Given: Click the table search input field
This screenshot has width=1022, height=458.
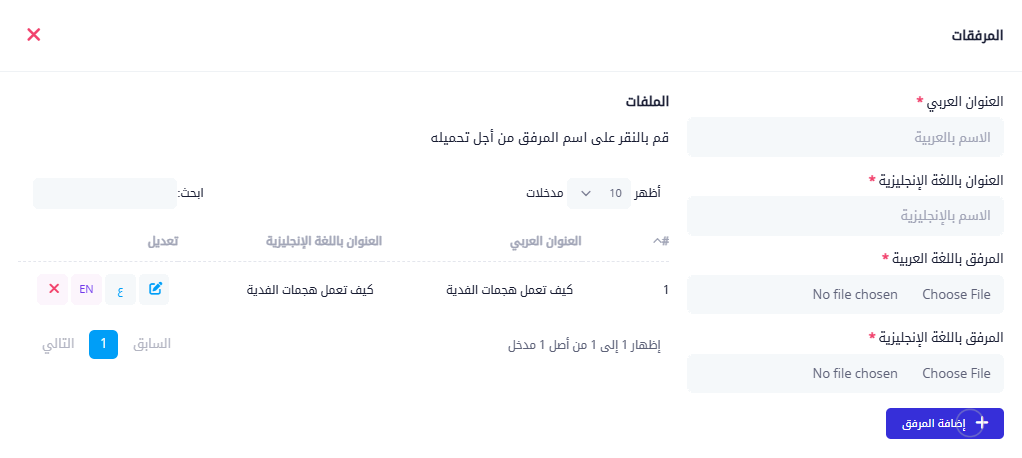Looking at the screenshot, I should click(105, 193).
